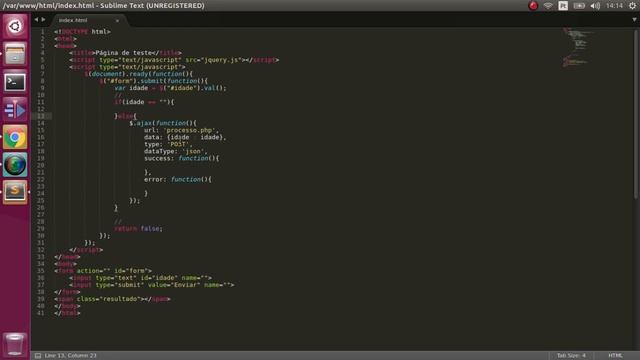Open the Trash in the dock
Screen dimensions: 640x360
(15, 344)
